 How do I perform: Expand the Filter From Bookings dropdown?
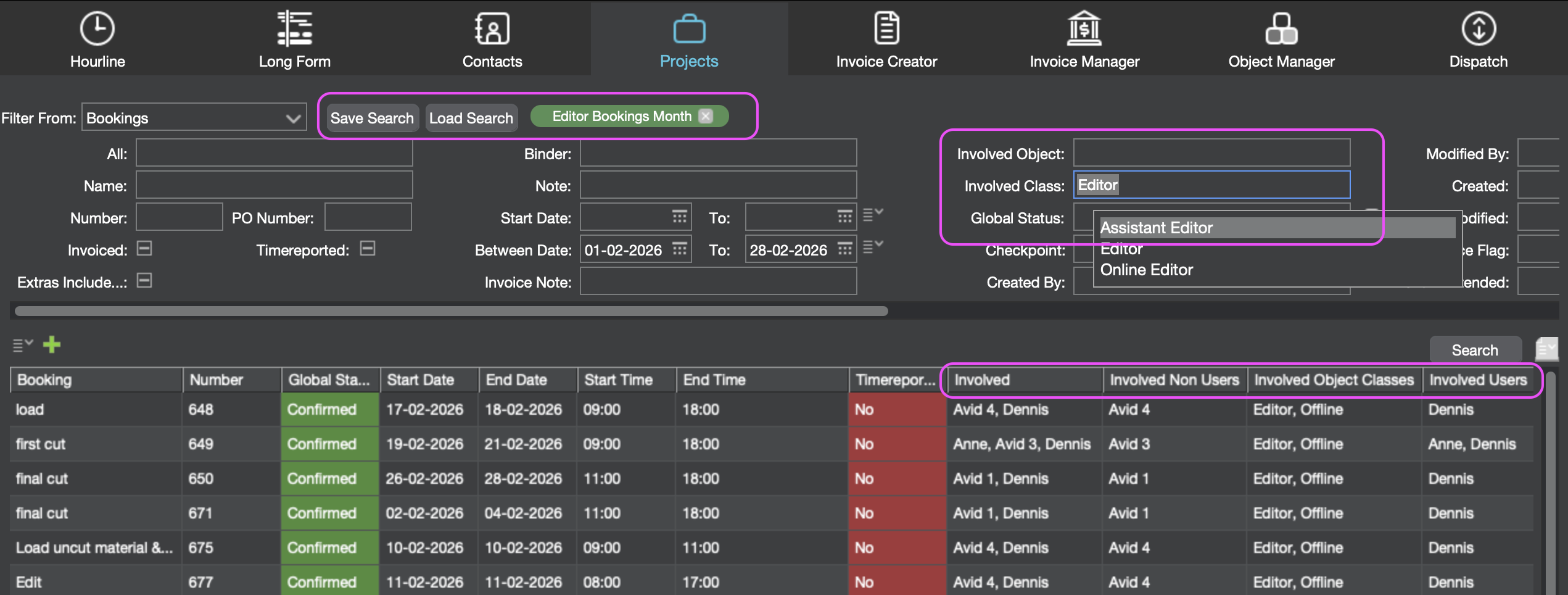click(293, 118)
